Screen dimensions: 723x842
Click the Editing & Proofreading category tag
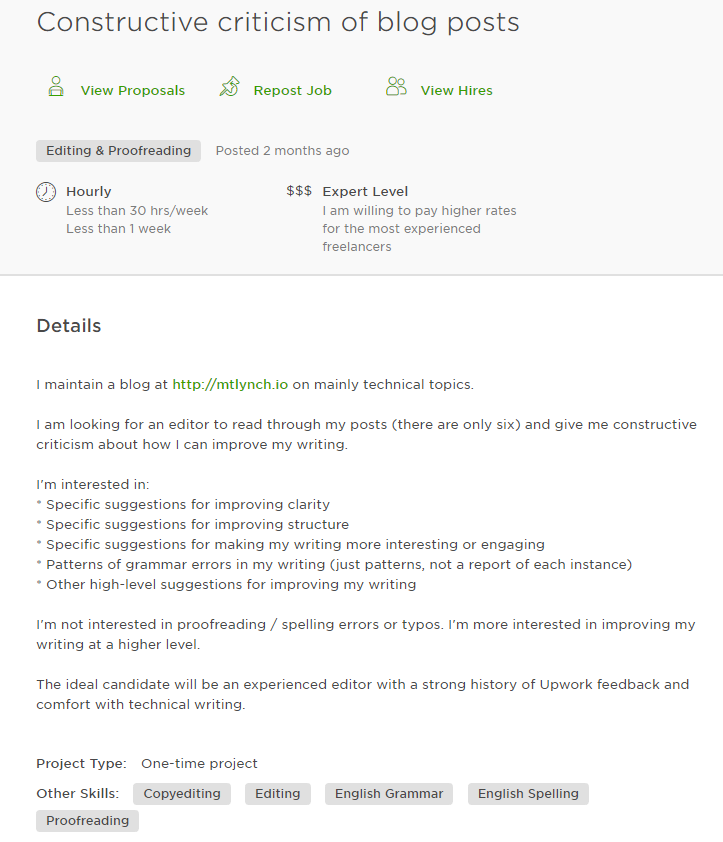(118, 151)
